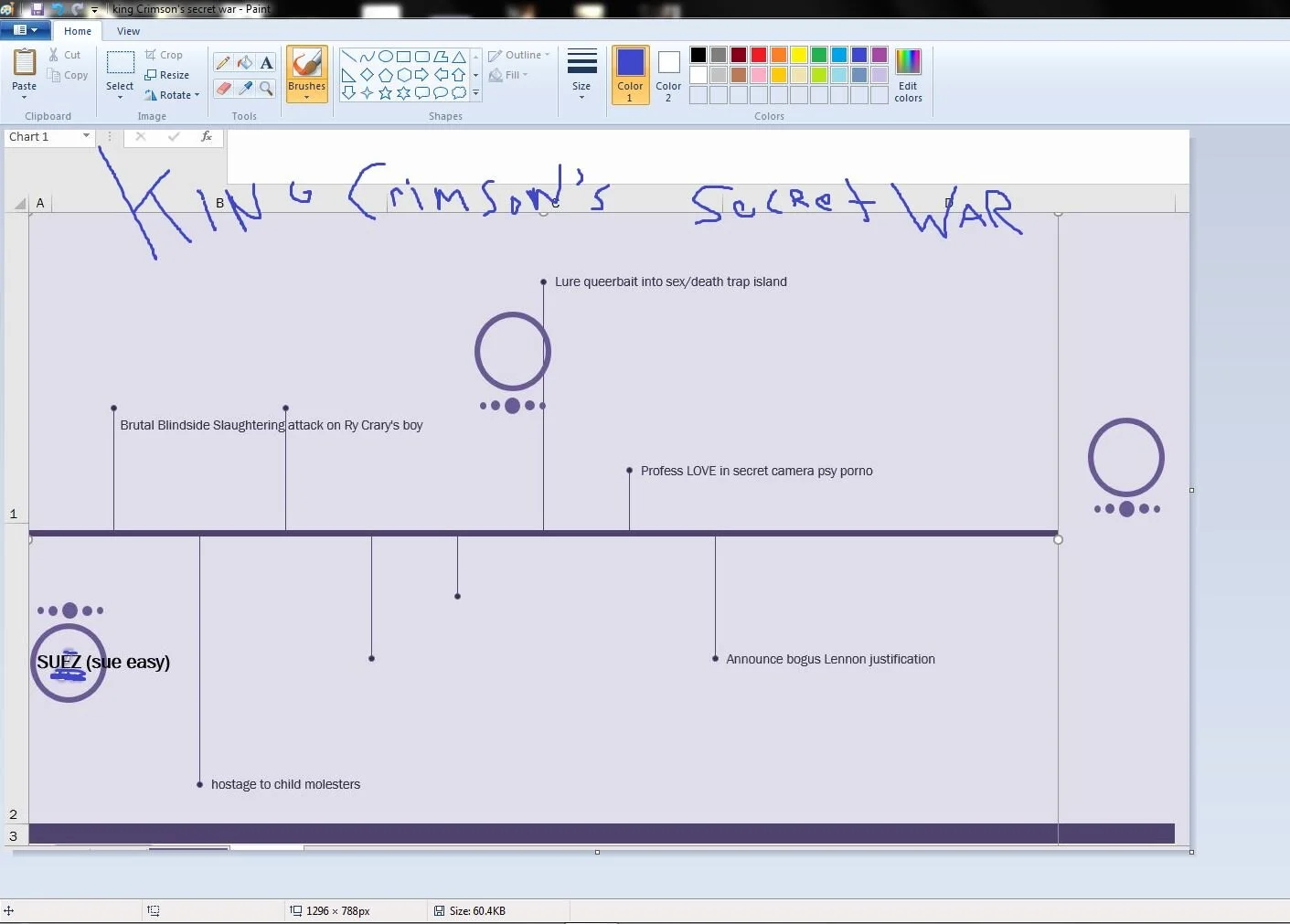Viewport: 1290px width, 924px height.
Task: Select the Diamond shape
Action: coord(367,75)
